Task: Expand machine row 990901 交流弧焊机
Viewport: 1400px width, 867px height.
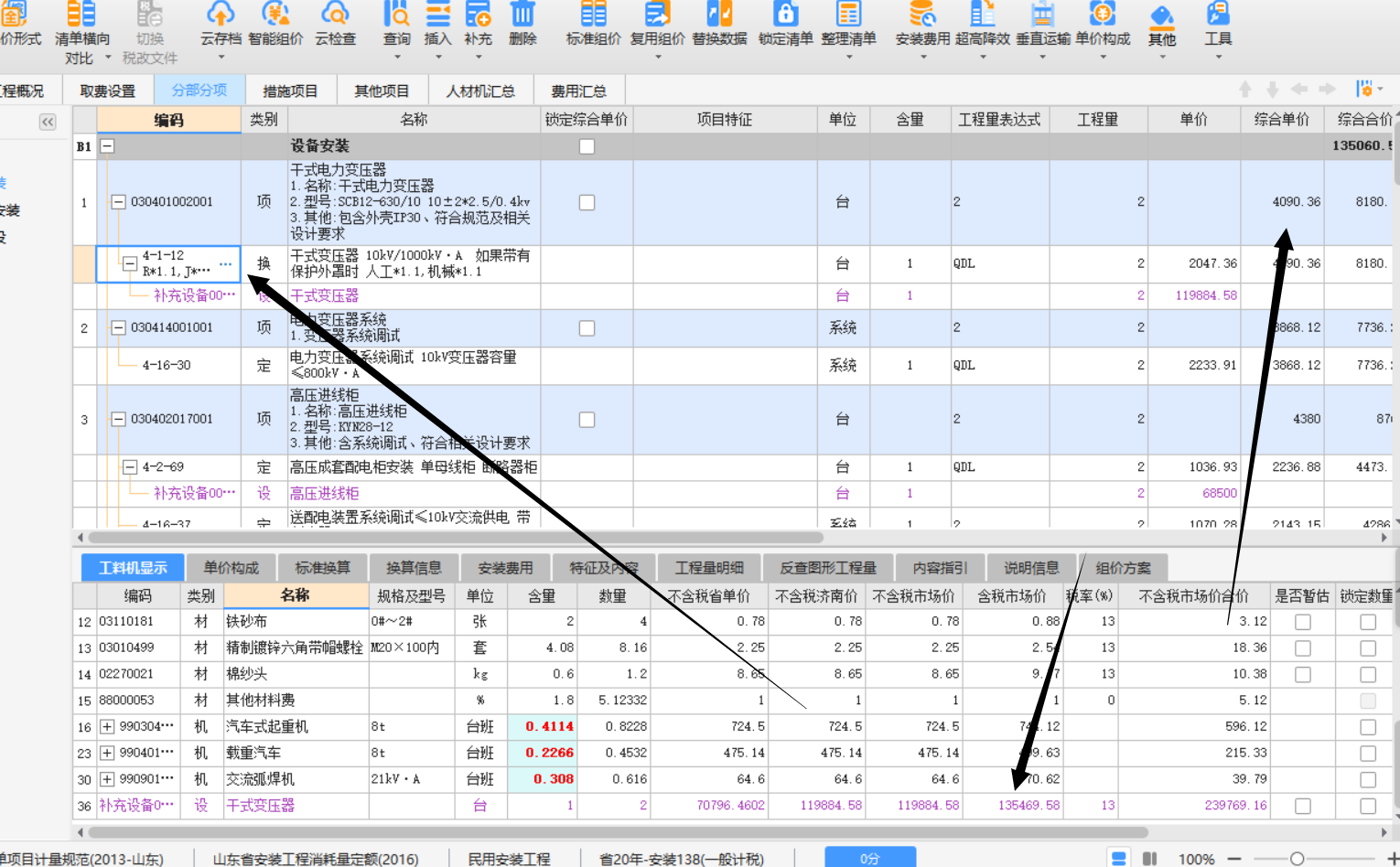Action: click(107, 779)
